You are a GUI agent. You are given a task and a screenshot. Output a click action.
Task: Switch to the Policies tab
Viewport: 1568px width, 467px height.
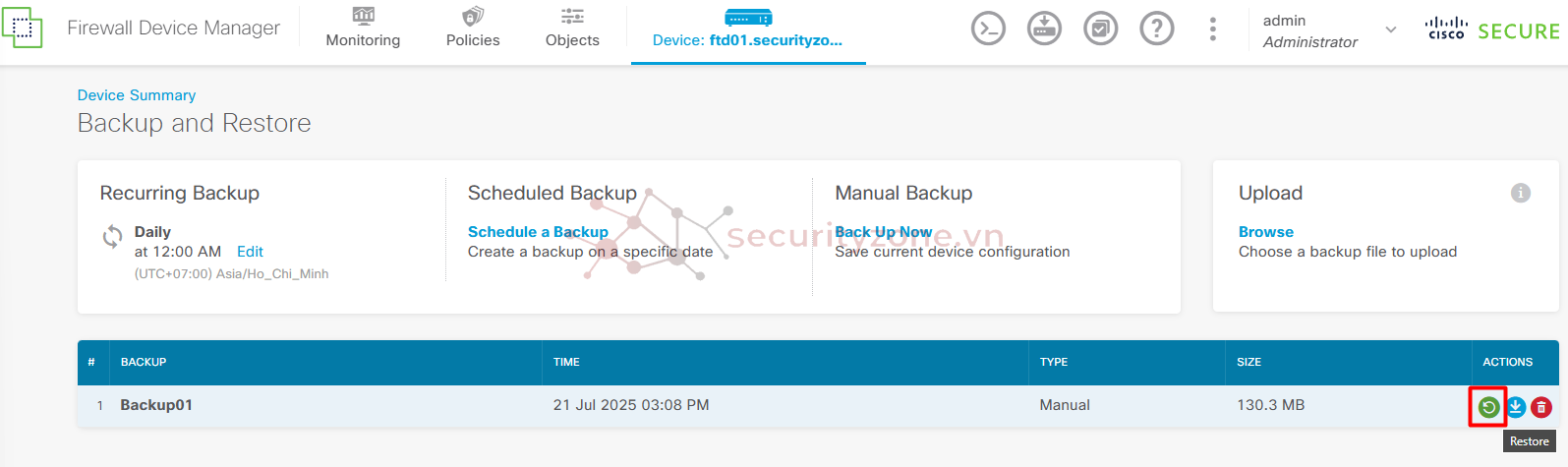point(473,29)
